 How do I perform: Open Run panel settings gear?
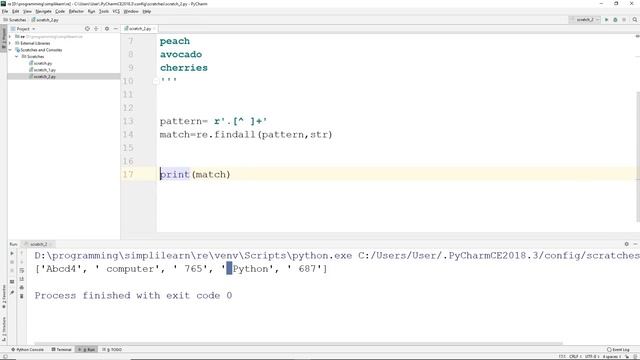pos(627,244)
